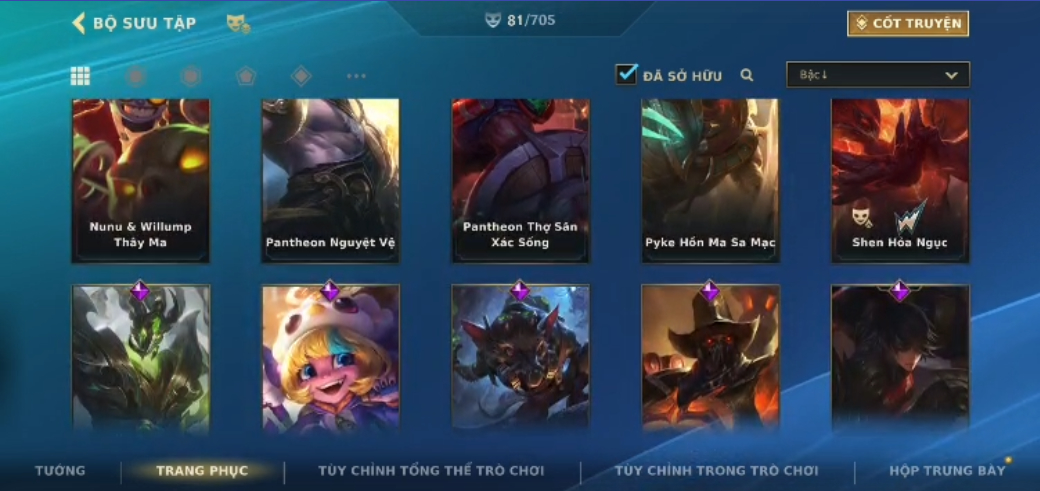Open the Tùy Chỉnh Tổng Thể Trò Chơi tab
This screenshot has height=491, width=1040.
[x=431, y=471]
